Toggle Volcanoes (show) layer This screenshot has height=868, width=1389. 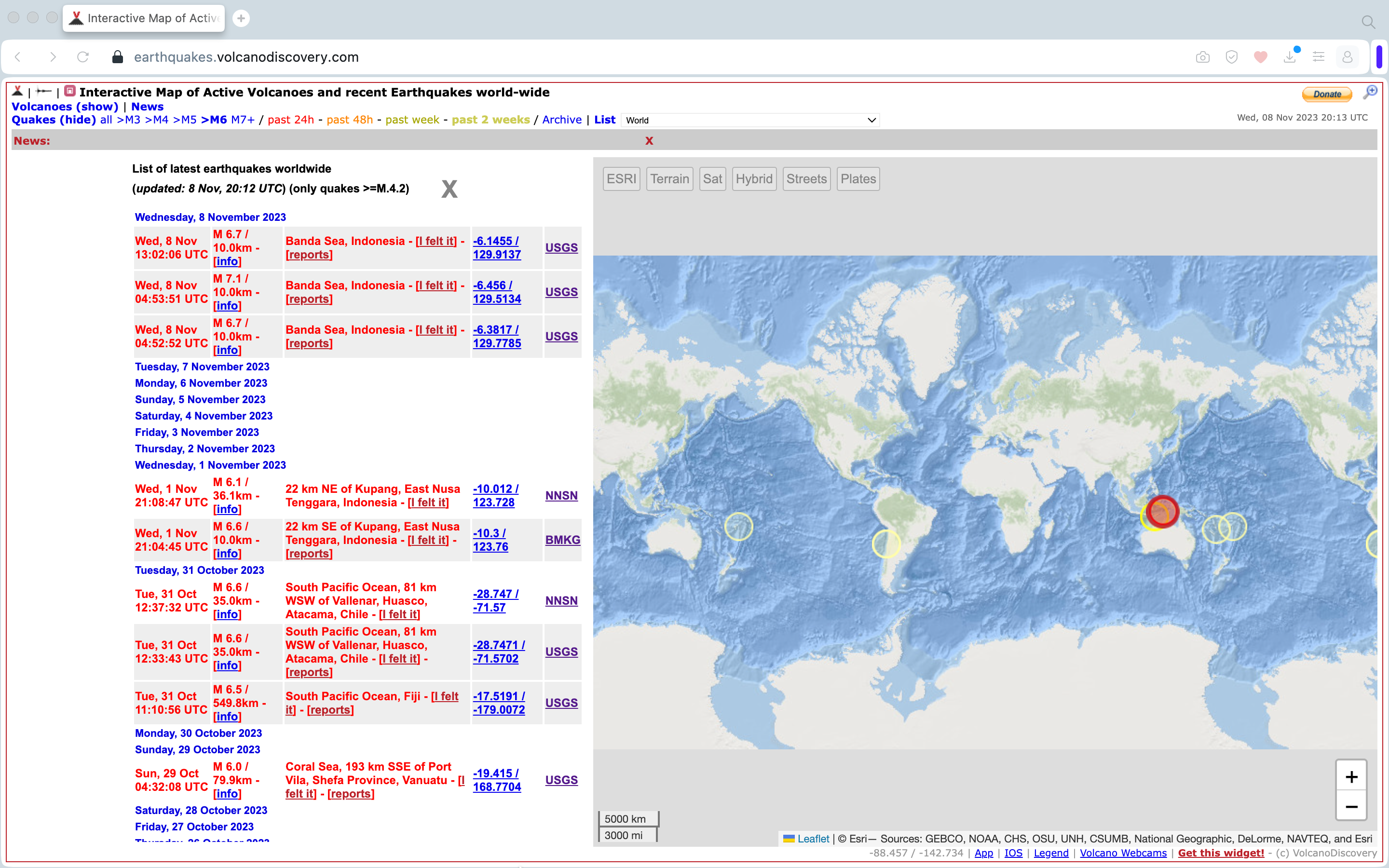(65, 106)
